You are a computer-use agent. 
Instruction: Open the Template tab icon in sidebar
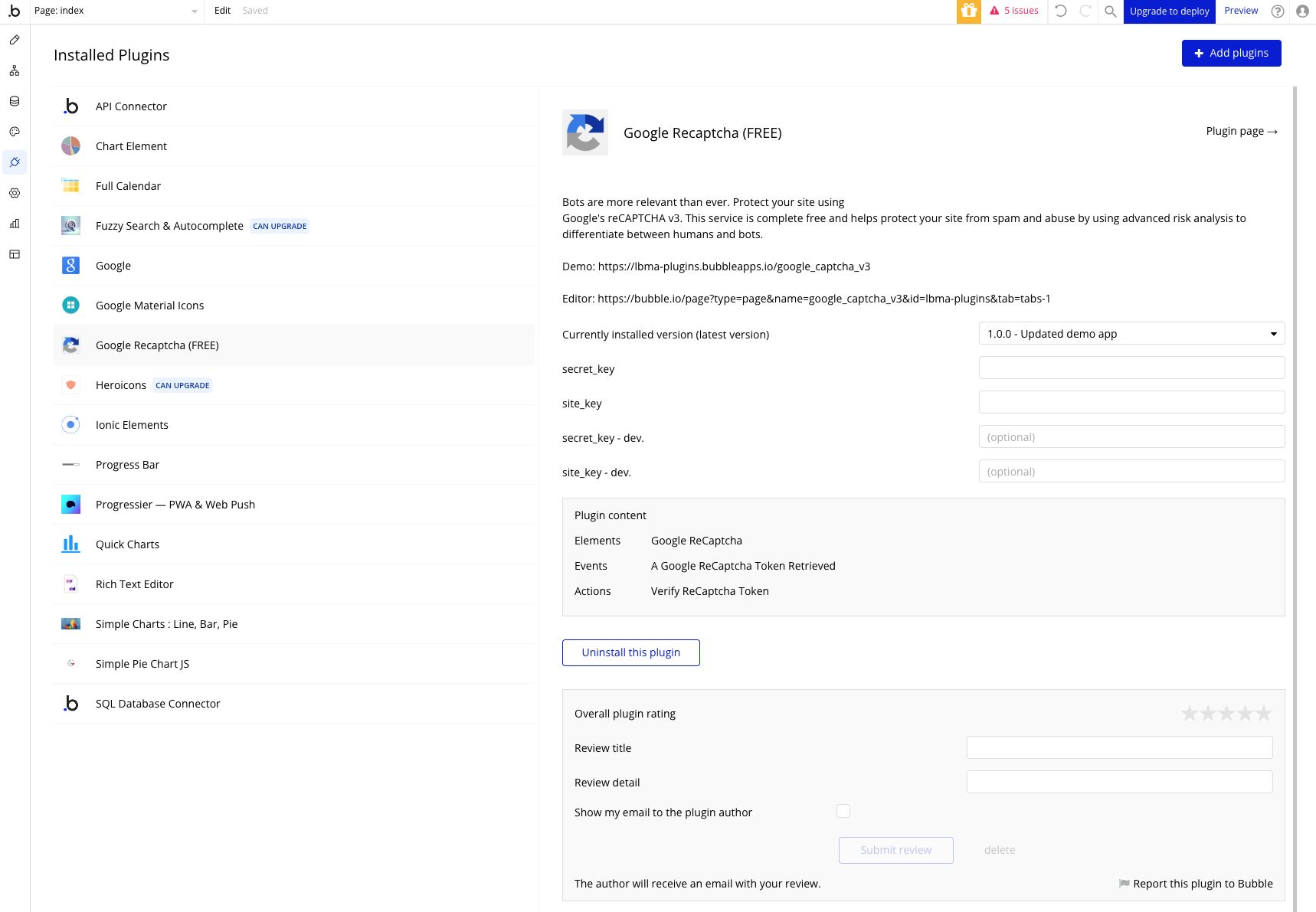click(x=15, y=254)
